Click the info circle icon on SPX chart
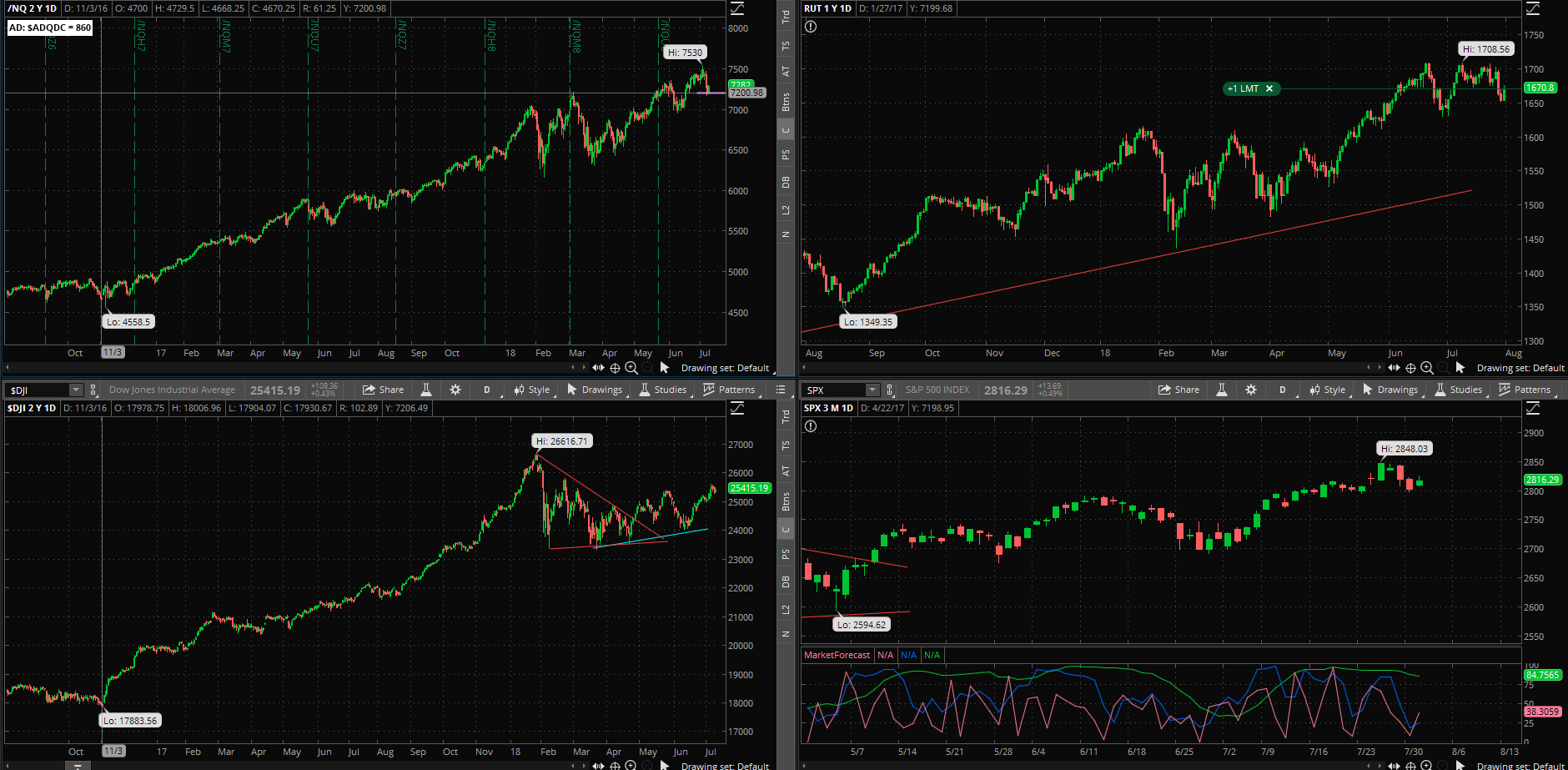 click(x=811, y=426)
